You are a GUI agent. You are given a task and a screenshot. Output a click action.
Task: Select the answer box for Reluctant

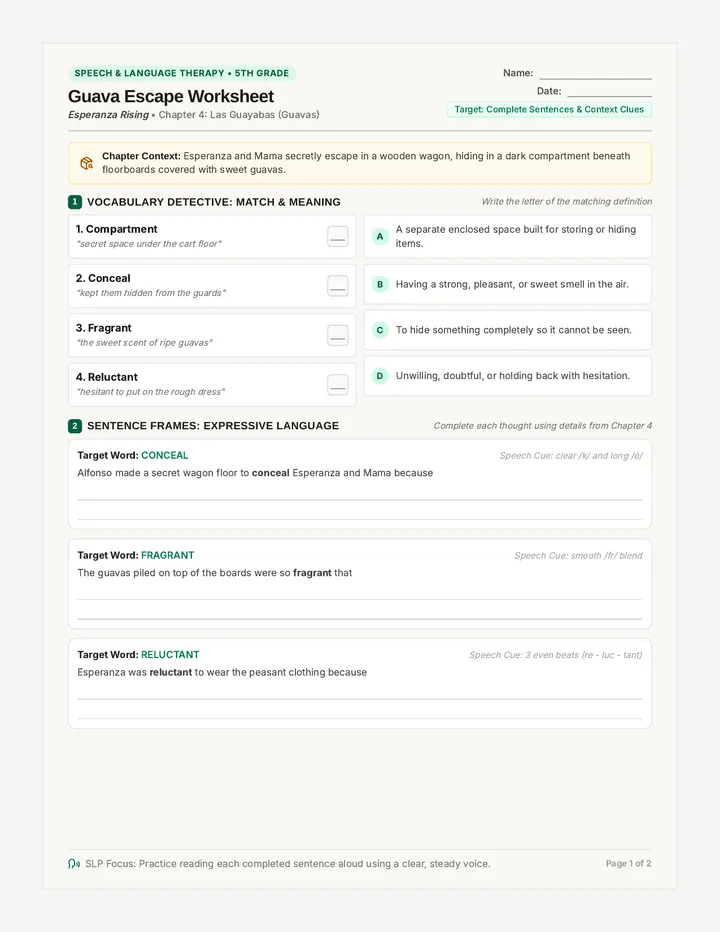pos(338,385)
